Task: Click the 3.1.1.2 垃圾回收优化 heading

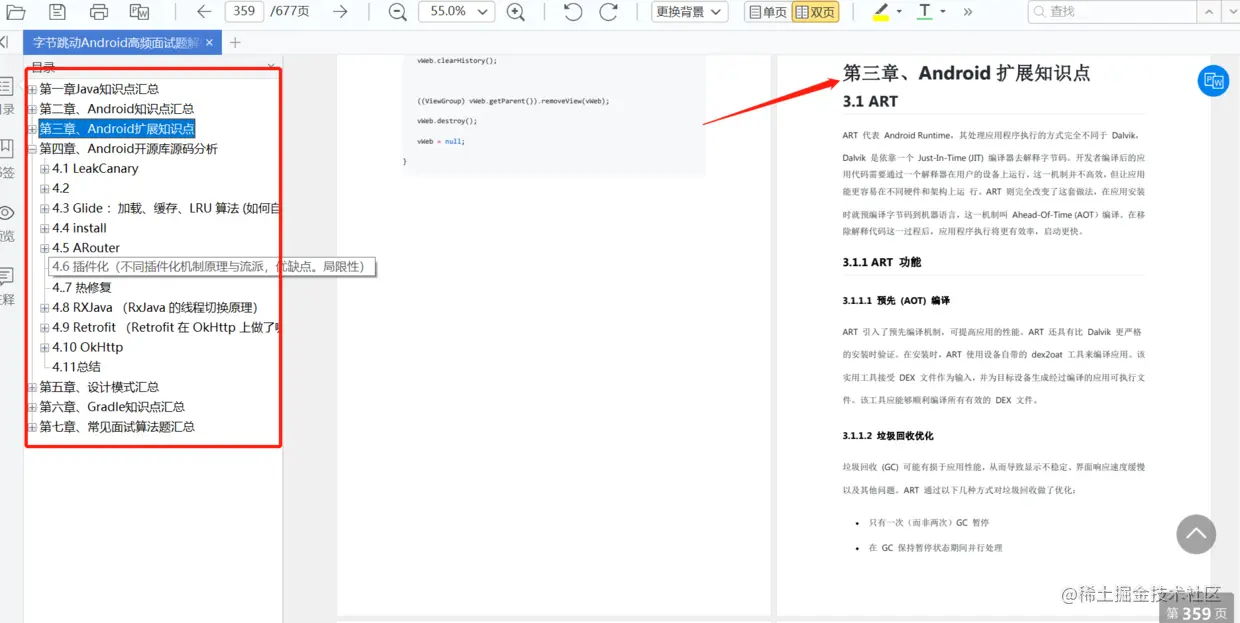Action: (x=888, y=436)
